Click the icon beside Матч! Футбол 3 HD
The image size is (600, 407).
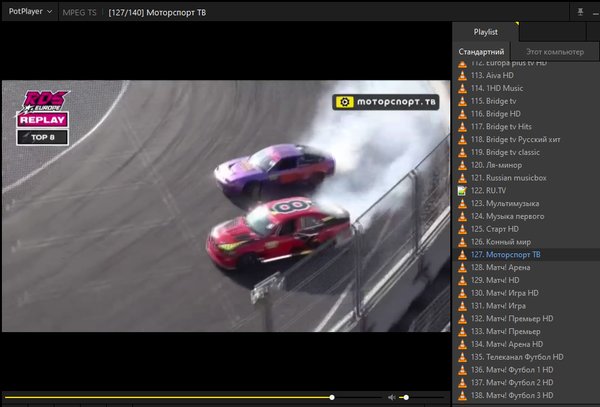coord(462,395)
